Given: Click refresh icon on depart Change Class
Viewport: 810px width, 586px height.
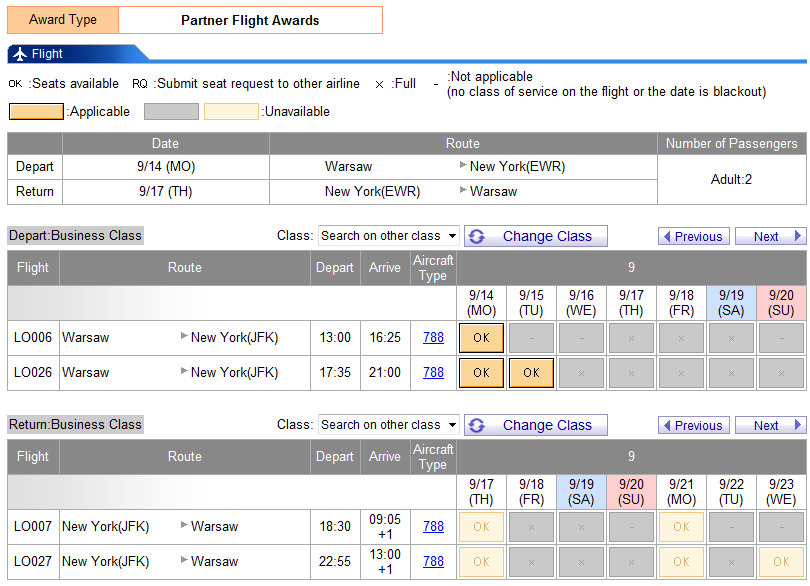Looking at the screenshot, I should 477,236.
